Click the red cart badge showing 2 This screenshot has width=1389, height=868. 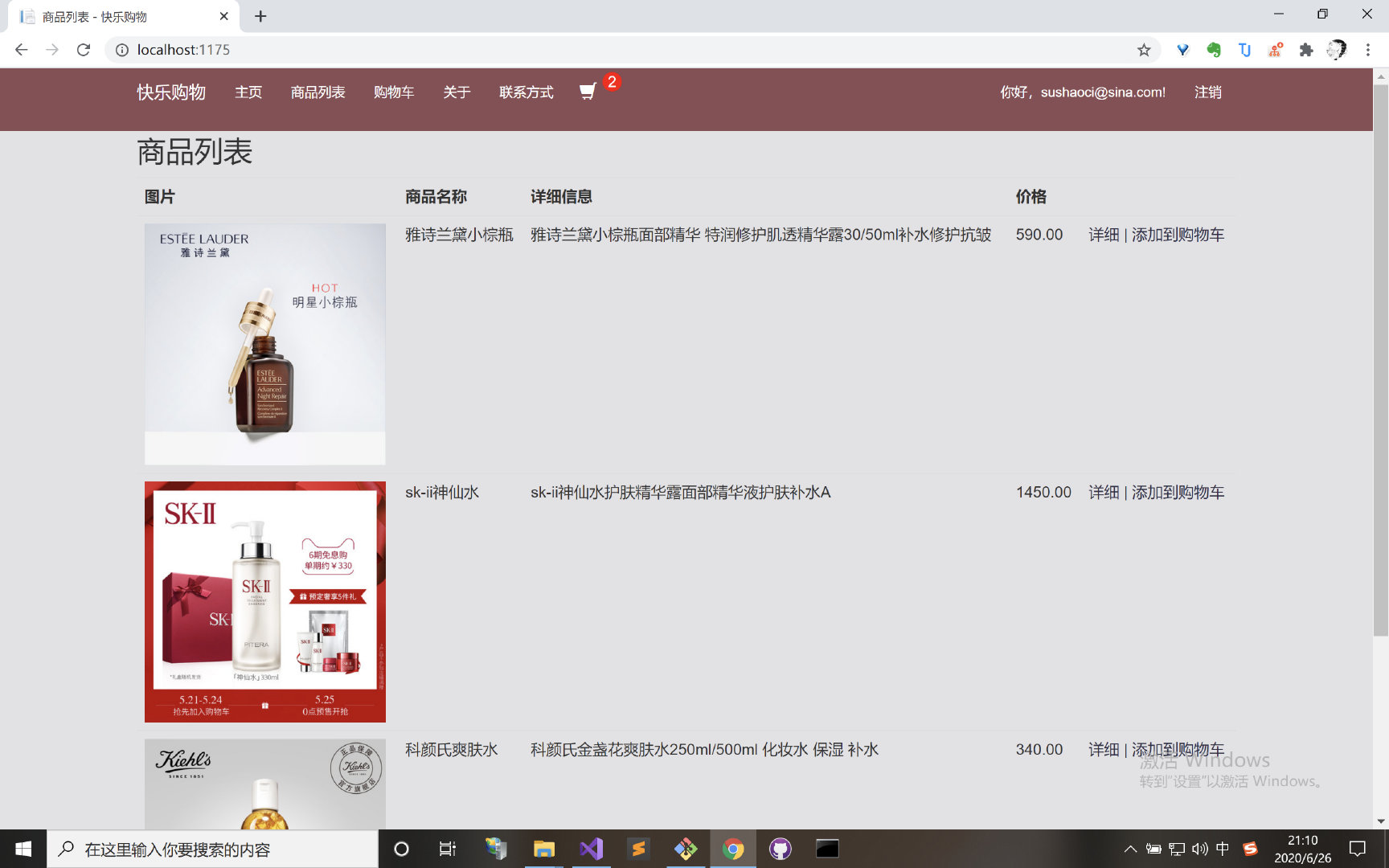pyautogui.click(x=612, y=82)
